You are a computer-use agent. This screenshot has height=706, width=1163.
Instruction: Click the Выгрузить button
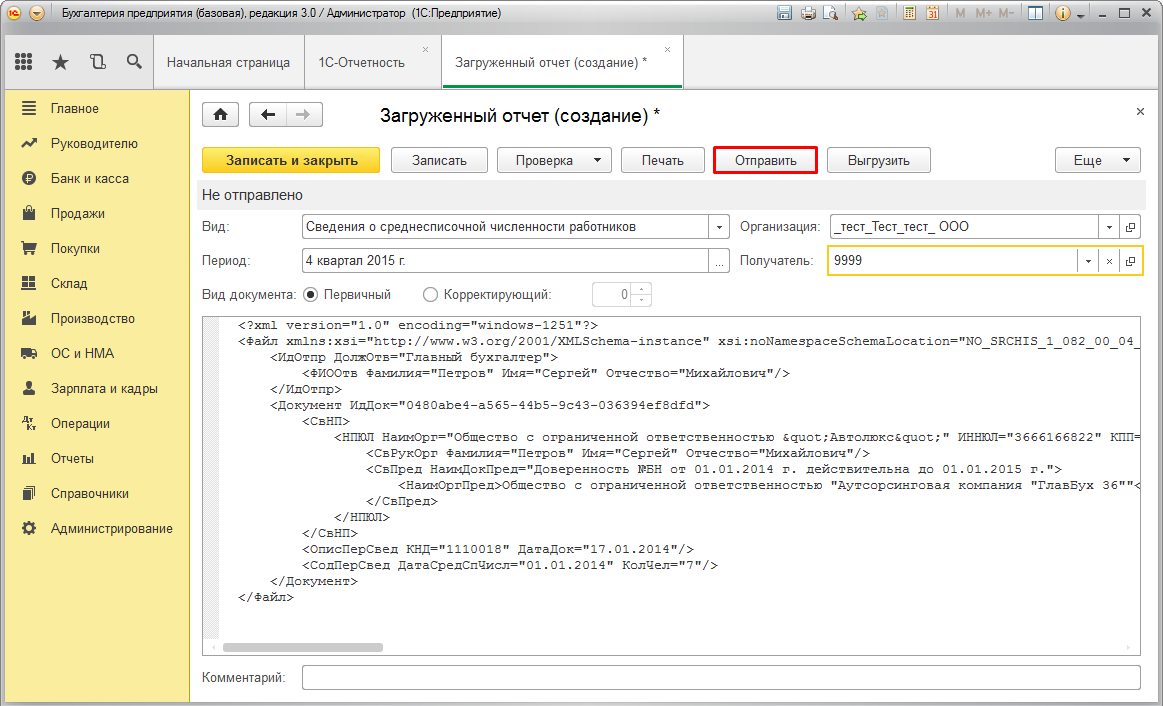pos(879,160)
